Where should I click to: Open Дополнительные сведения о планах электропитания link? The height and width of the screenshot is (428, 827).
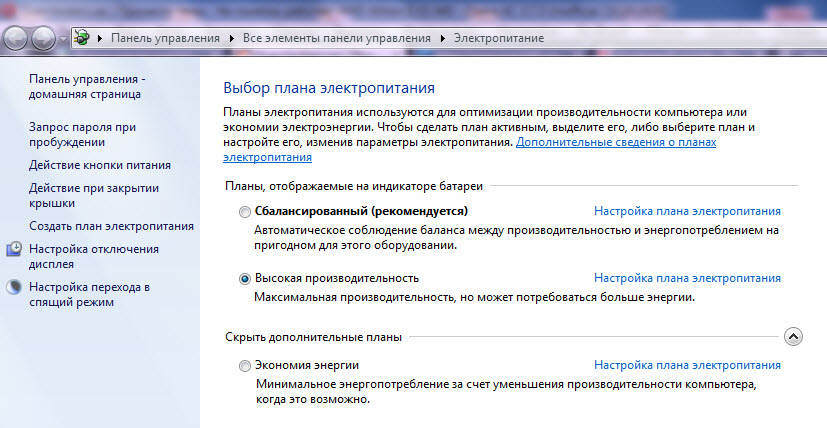pos(469,150)
